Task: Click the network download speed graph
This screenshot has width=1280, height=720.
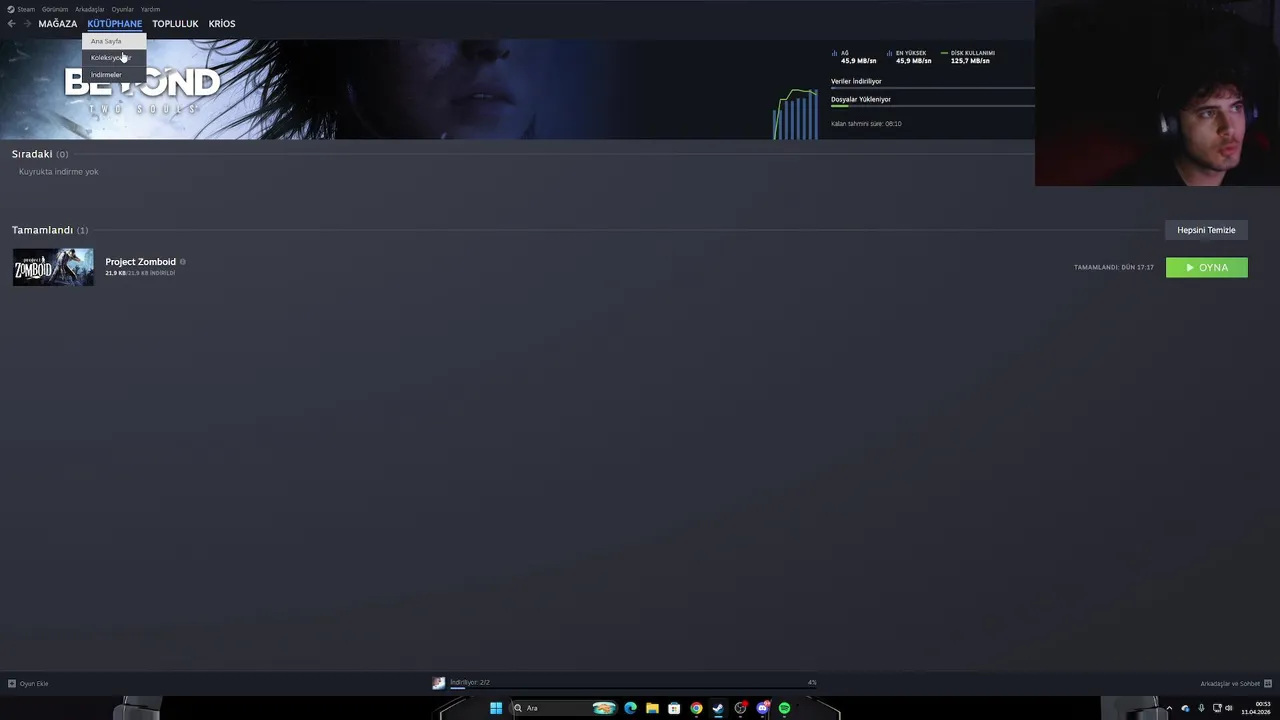Action: point(795,114)
